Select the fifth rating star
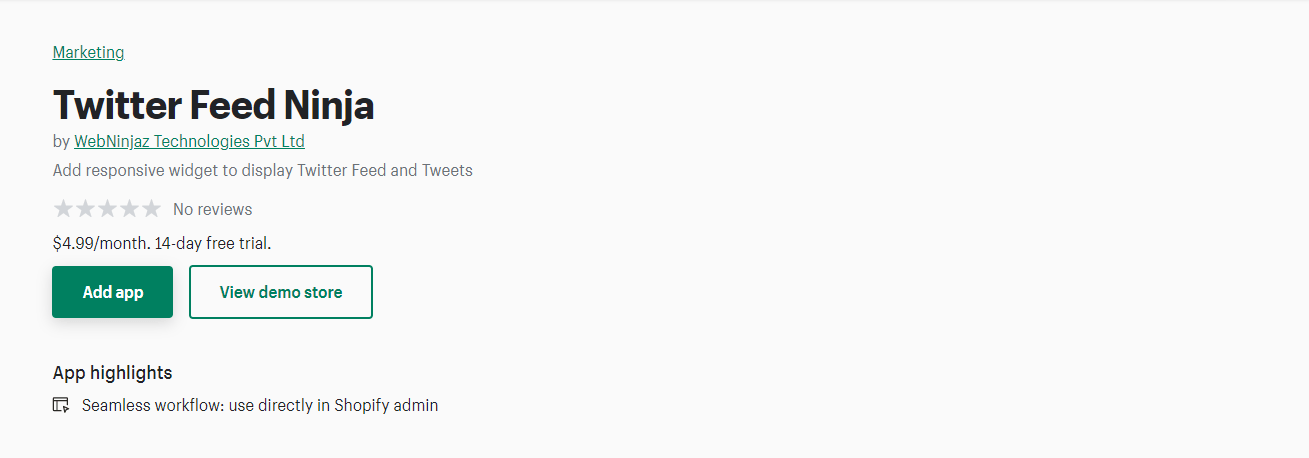This screenshot has height=458, width=1309. click(x=151, y=209)
